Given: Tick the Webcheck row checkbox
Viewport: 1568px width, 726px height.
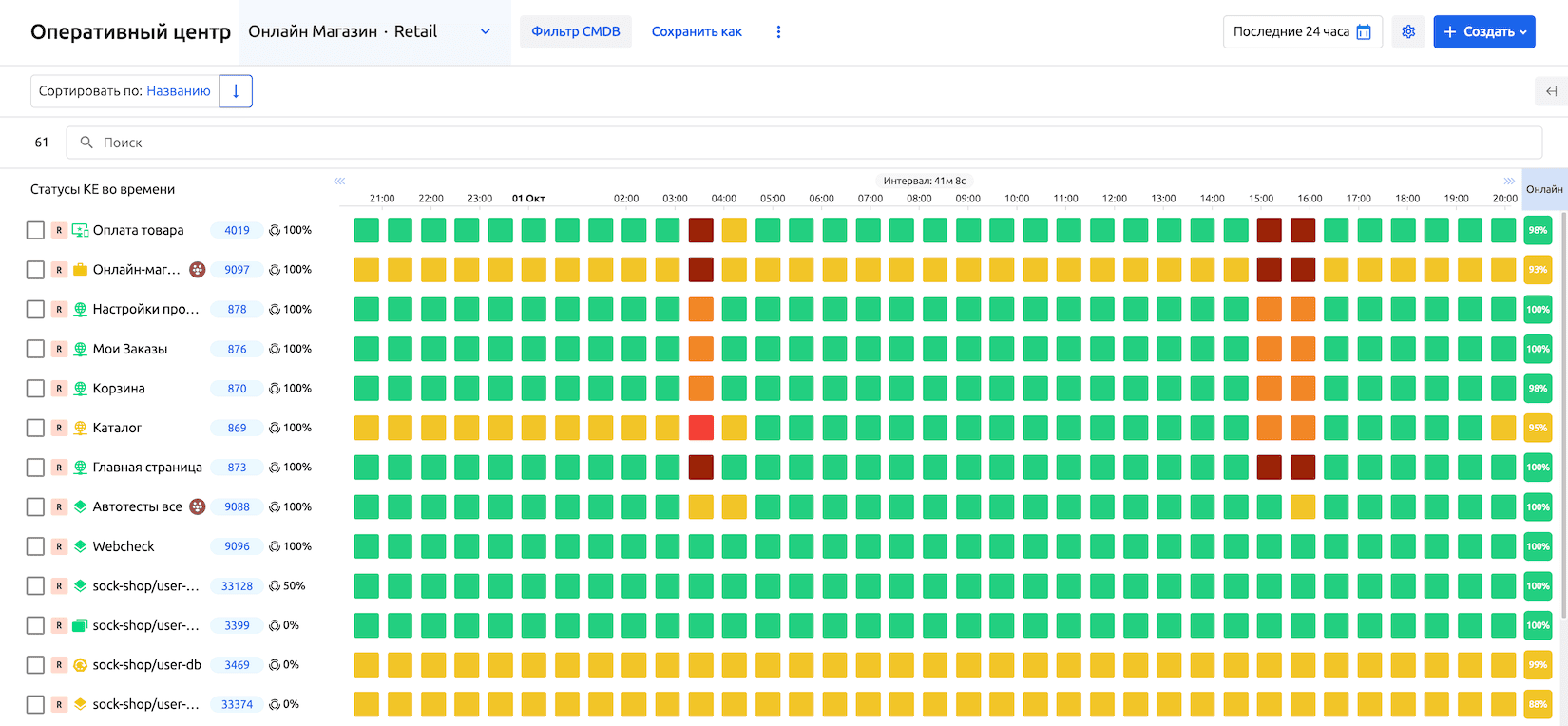Looking at the screenshot, I should pos(35,546).
